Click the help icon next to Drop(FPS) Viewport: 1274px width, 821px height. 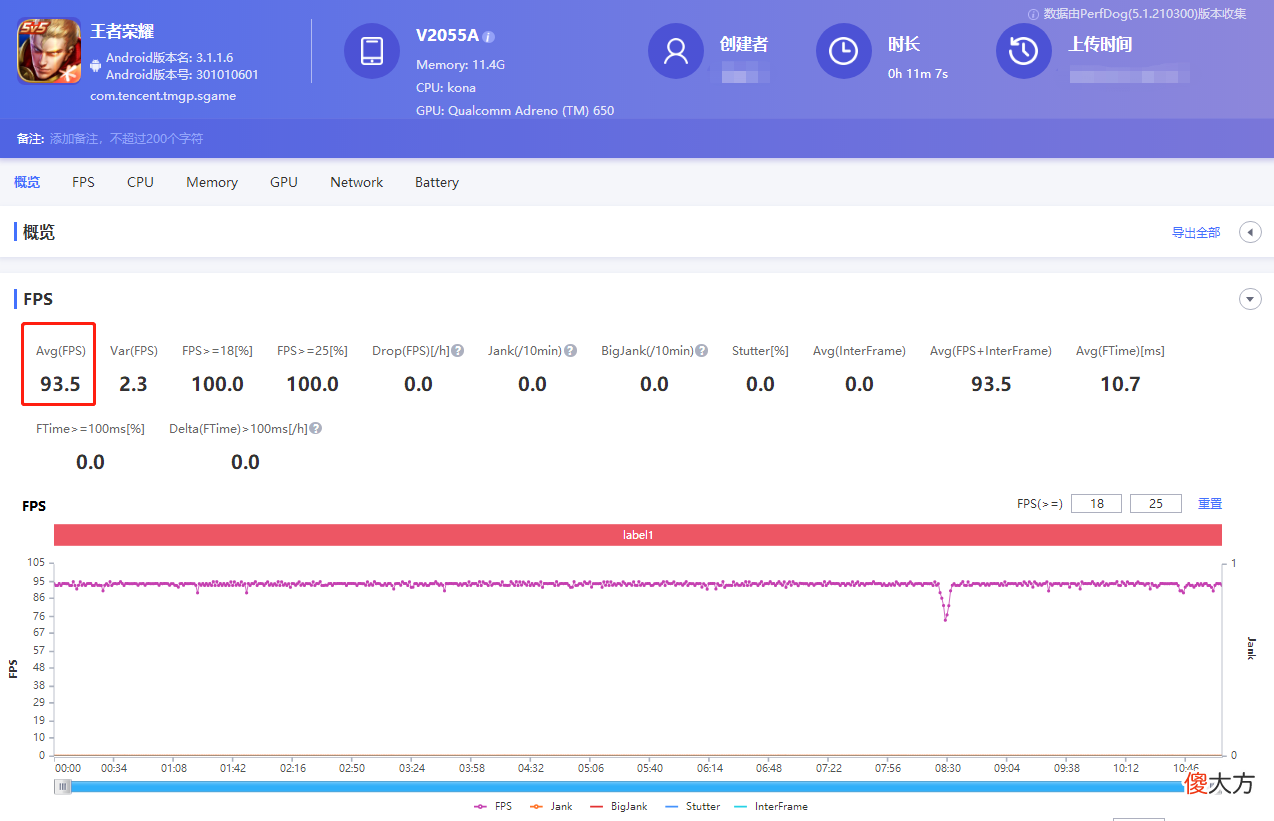(x=457, y=351)
